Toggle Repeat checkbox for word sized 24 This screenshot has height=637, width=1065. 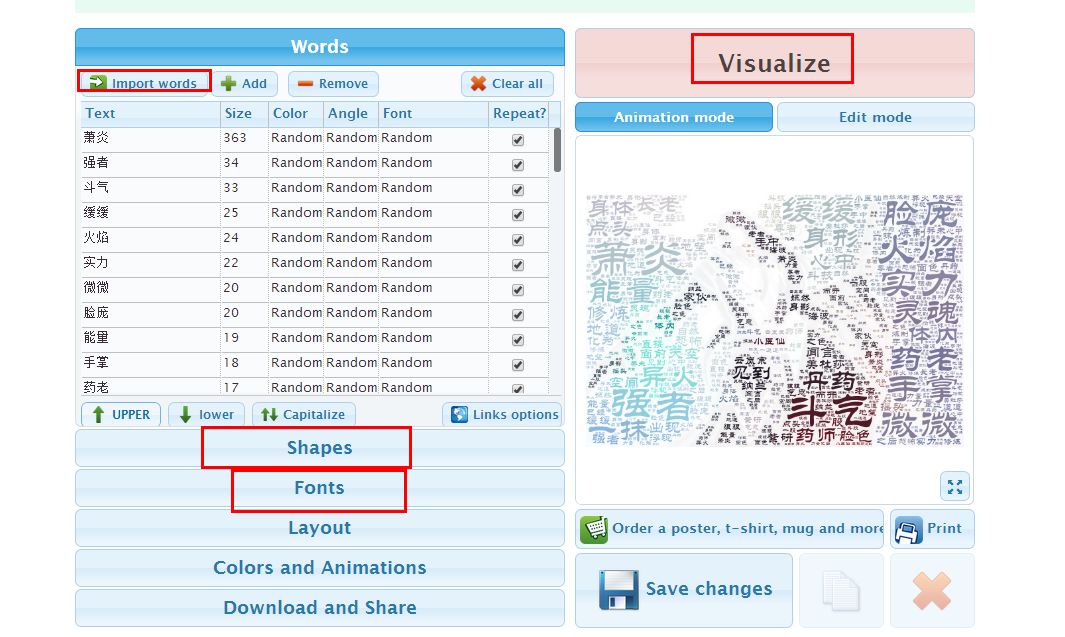[518, 240]
